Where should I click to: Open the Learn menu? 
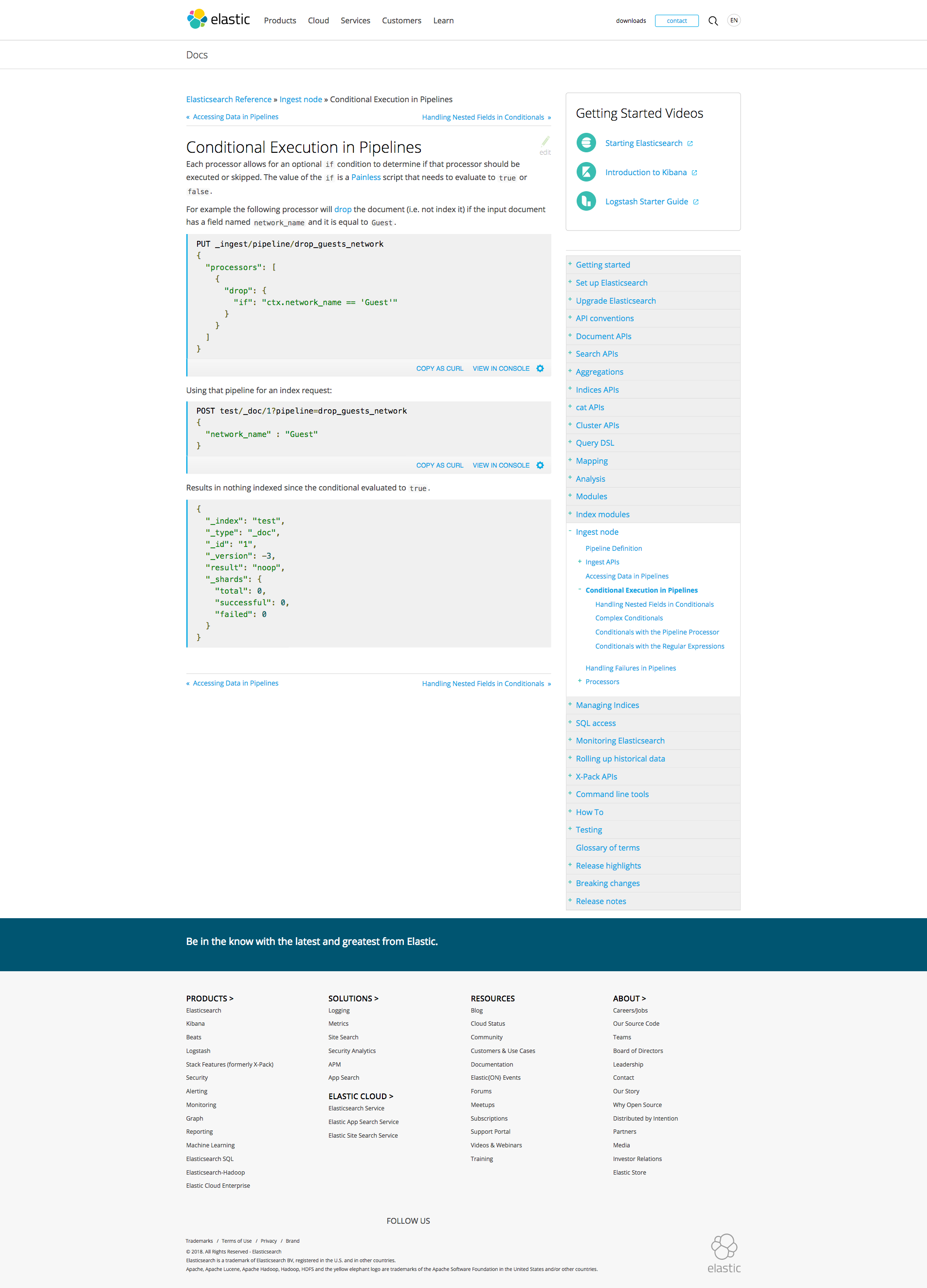tap(443, 20)
